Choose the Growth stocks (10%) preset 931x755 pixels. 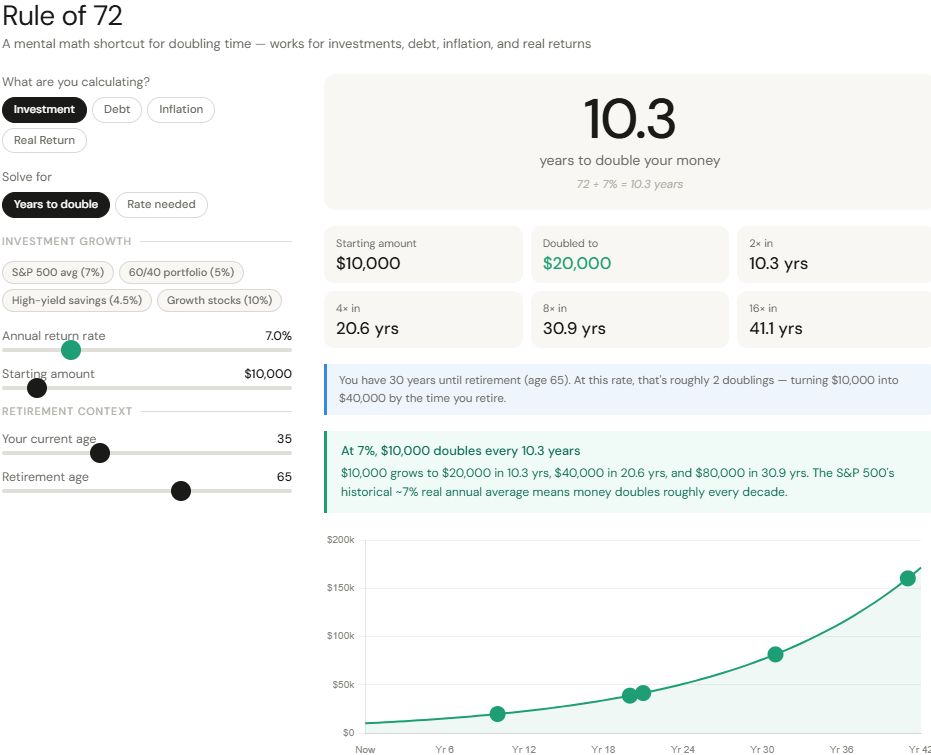[x=219, y=300]
